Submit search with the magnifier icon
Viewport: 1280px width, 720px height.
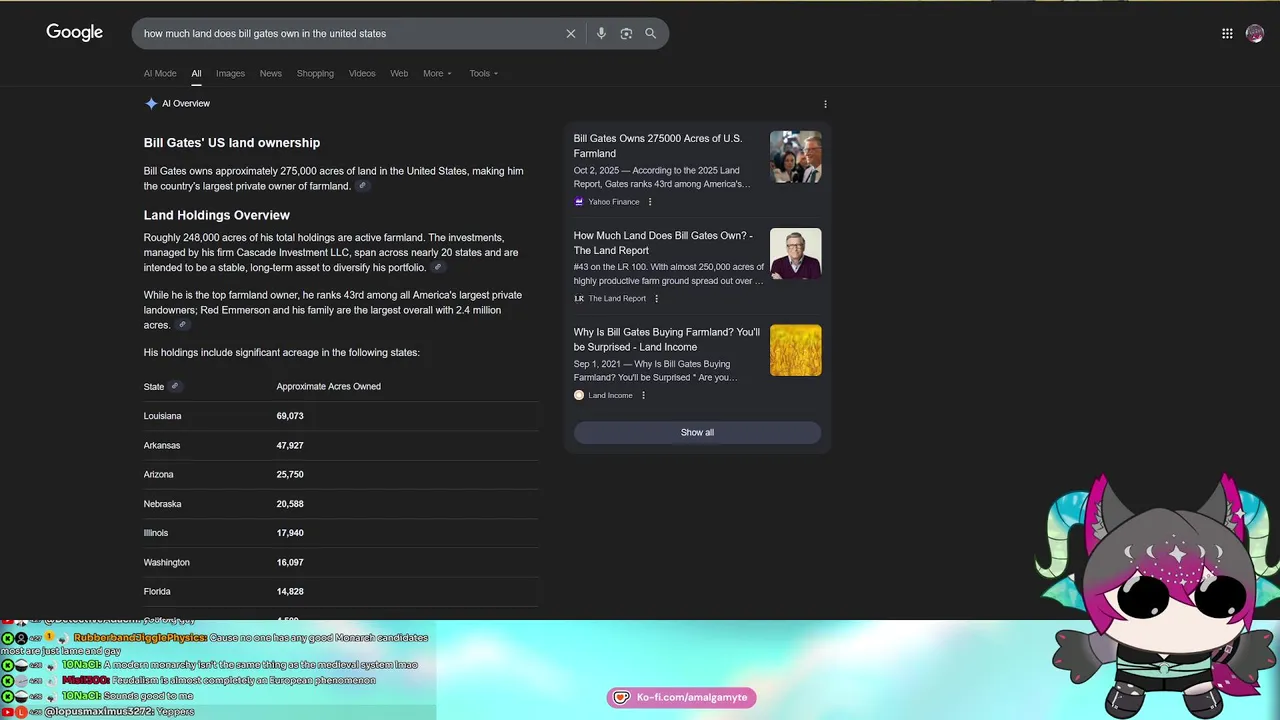pos(651,33)
